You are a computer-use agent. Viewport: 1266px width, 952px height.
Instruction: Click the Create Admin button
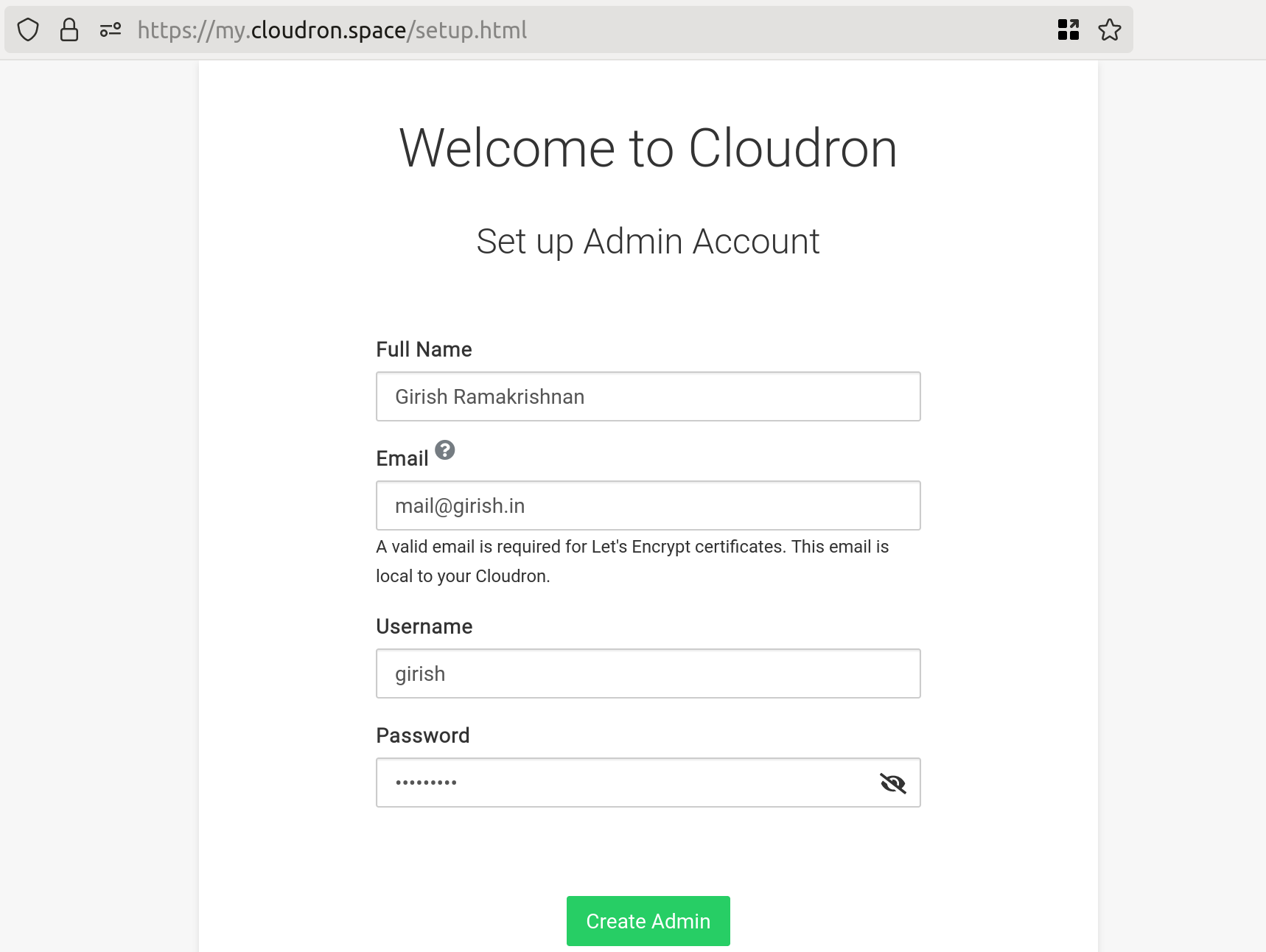[648, 921]
